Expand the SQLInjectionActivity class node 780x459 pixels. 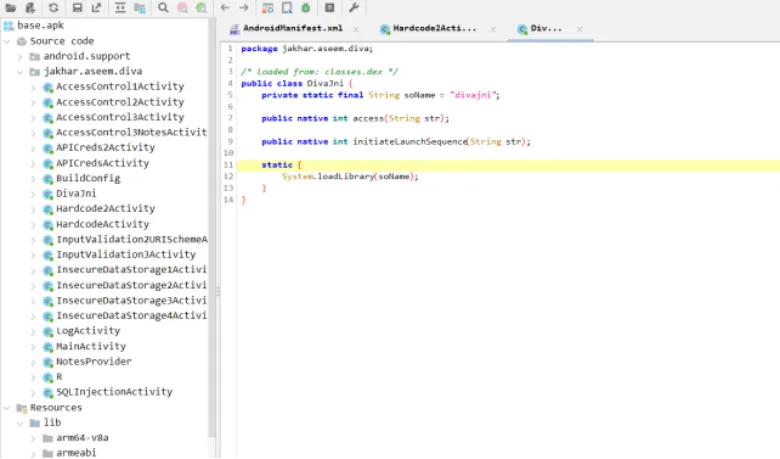(x=33, y=393)
